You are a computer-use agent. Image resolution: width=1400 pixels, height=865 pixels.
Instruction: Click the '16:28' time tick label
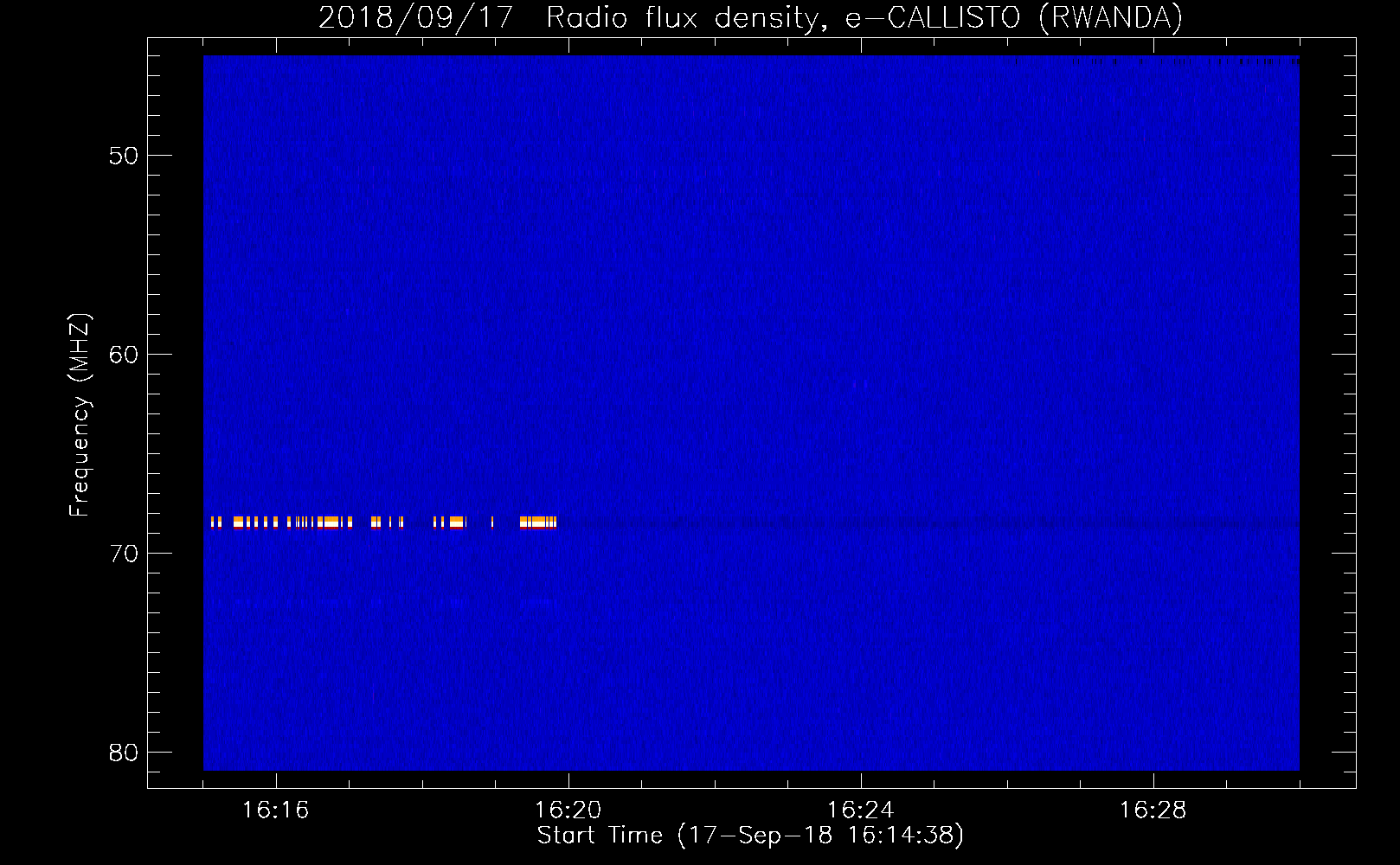point(1153,811)
